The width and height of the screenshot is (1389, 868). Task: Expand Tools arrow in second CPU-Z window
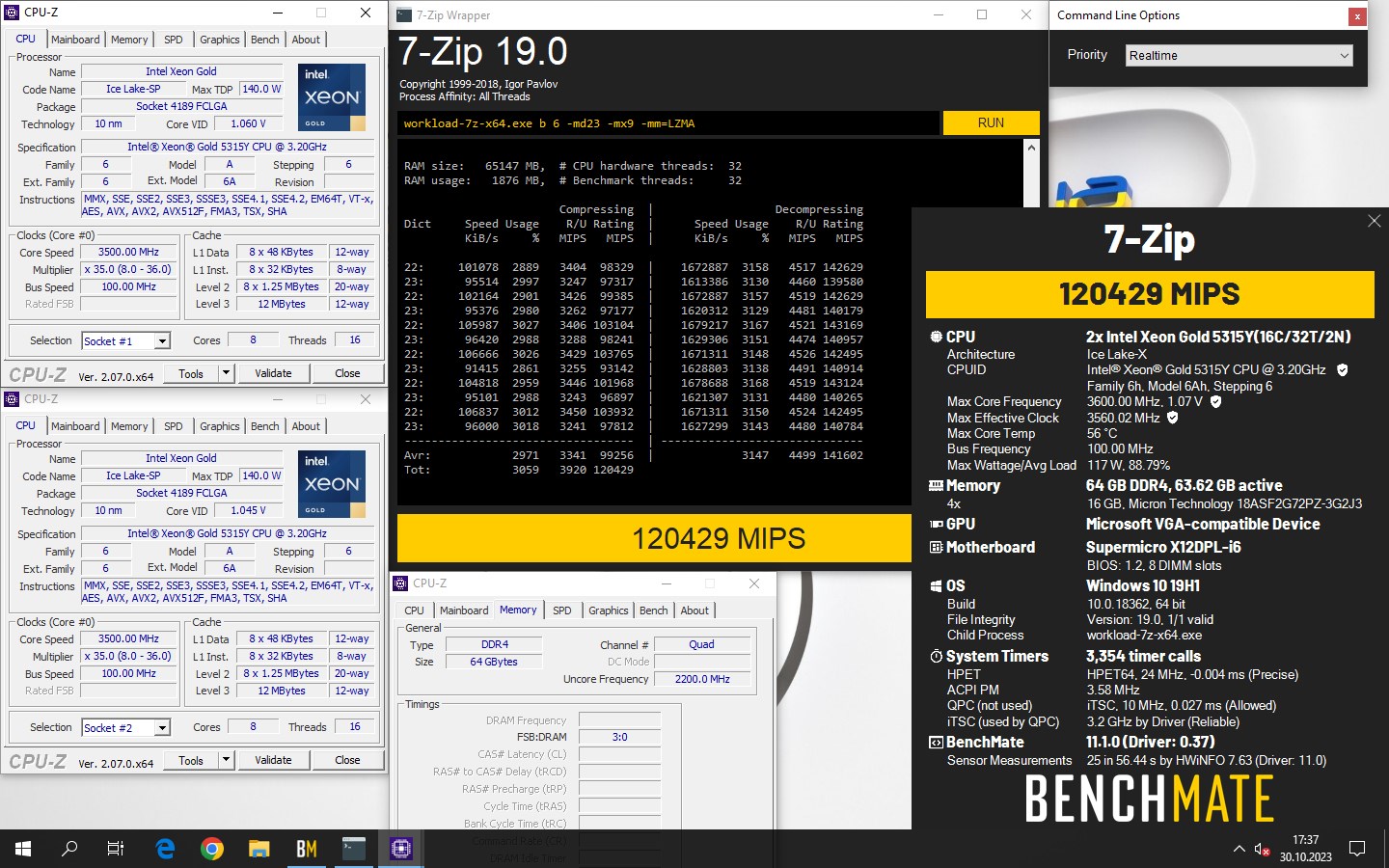pos(226,760)
